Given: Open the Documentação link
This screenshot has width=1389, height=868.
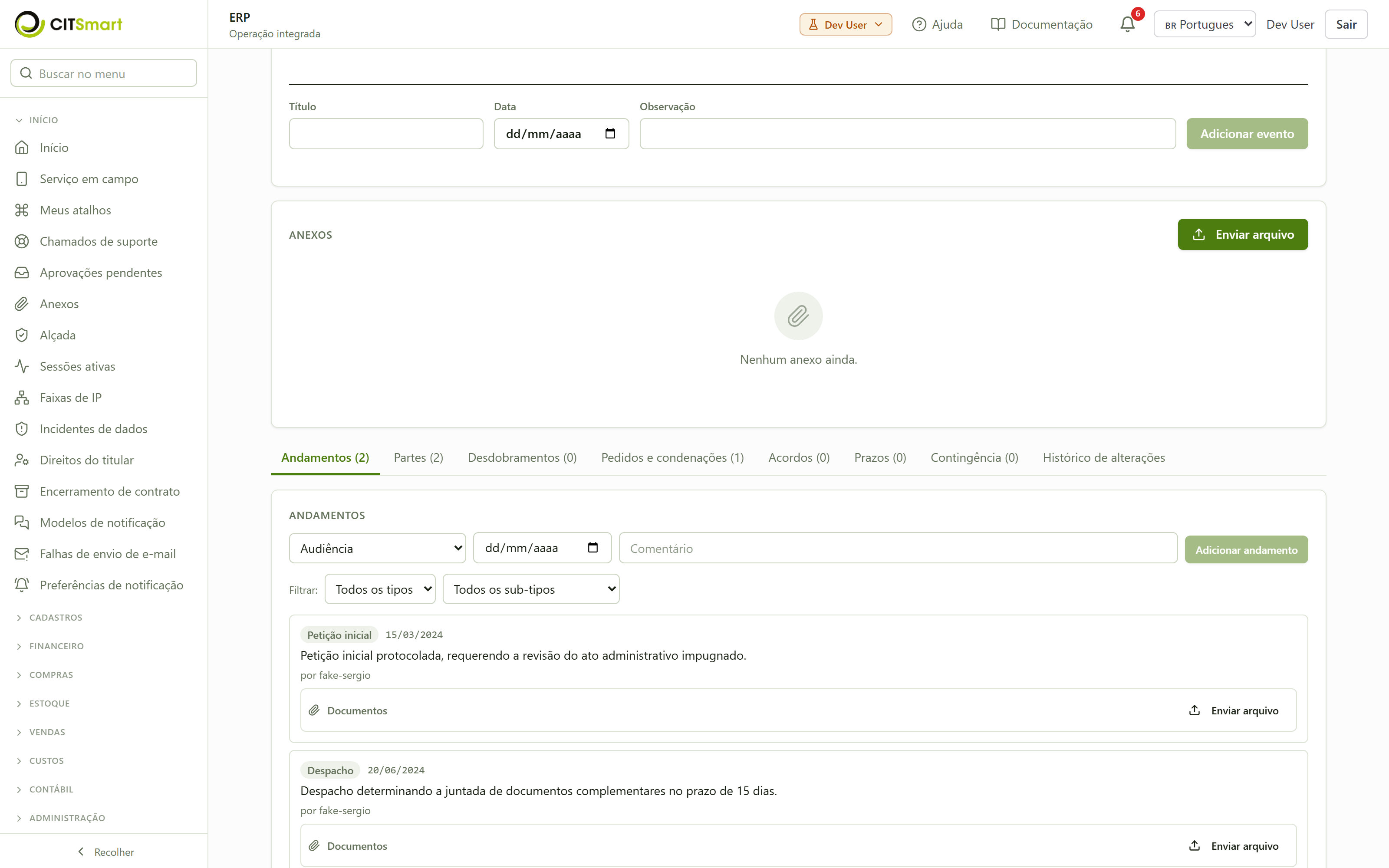Looking at the screenshot, I should tap(1041, 24).
